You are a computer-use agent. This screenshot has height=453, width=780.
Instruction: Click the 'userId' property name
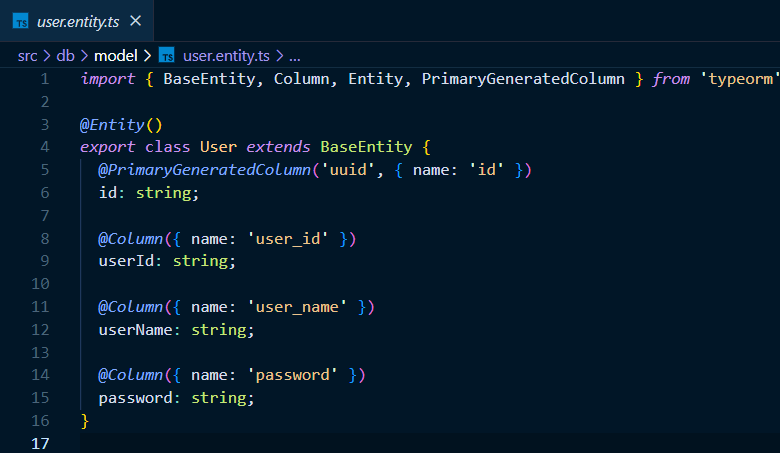(x=126, y=261)
